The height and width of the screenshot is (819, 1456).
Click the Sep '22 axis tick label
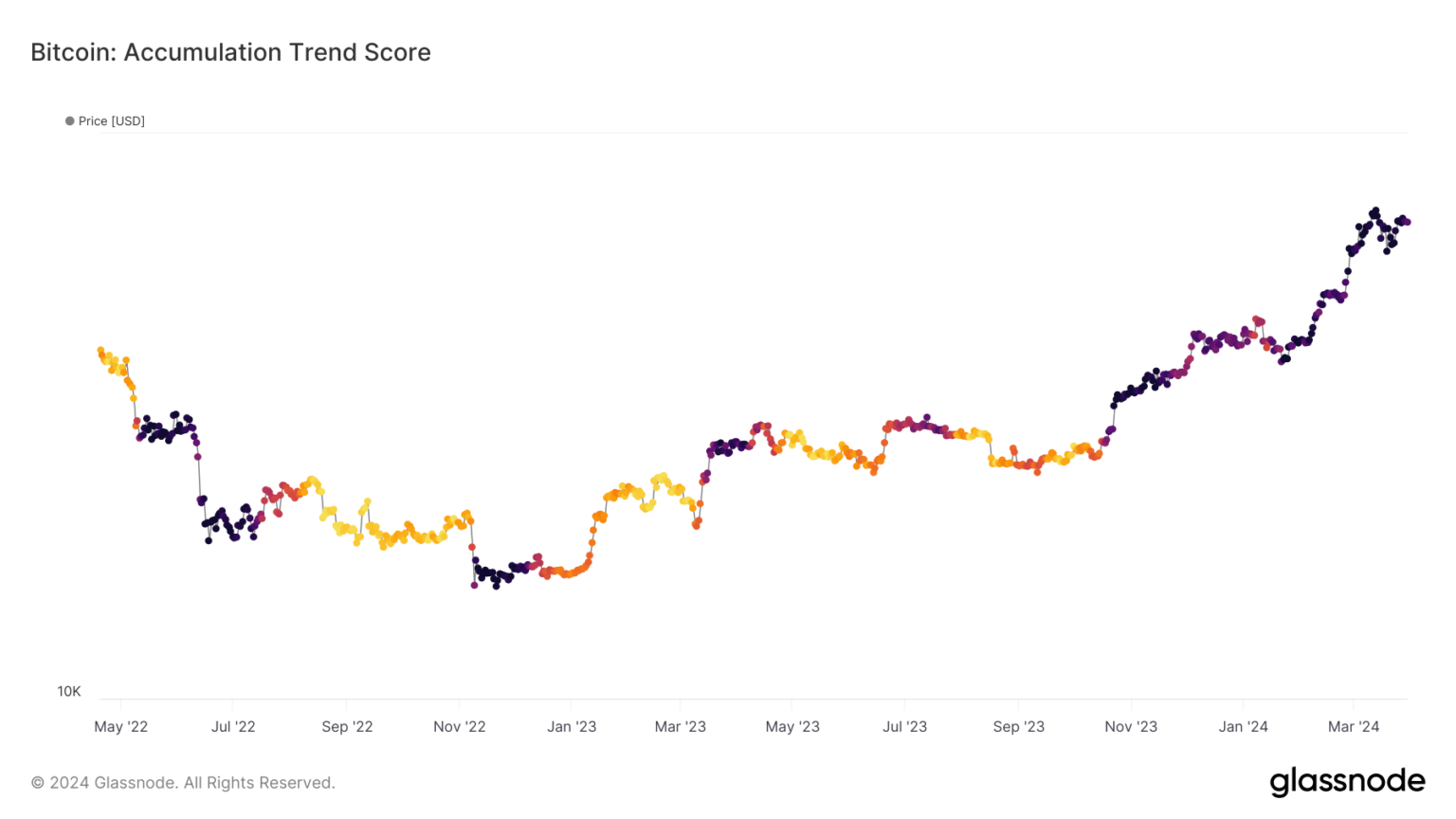[347, 727]
